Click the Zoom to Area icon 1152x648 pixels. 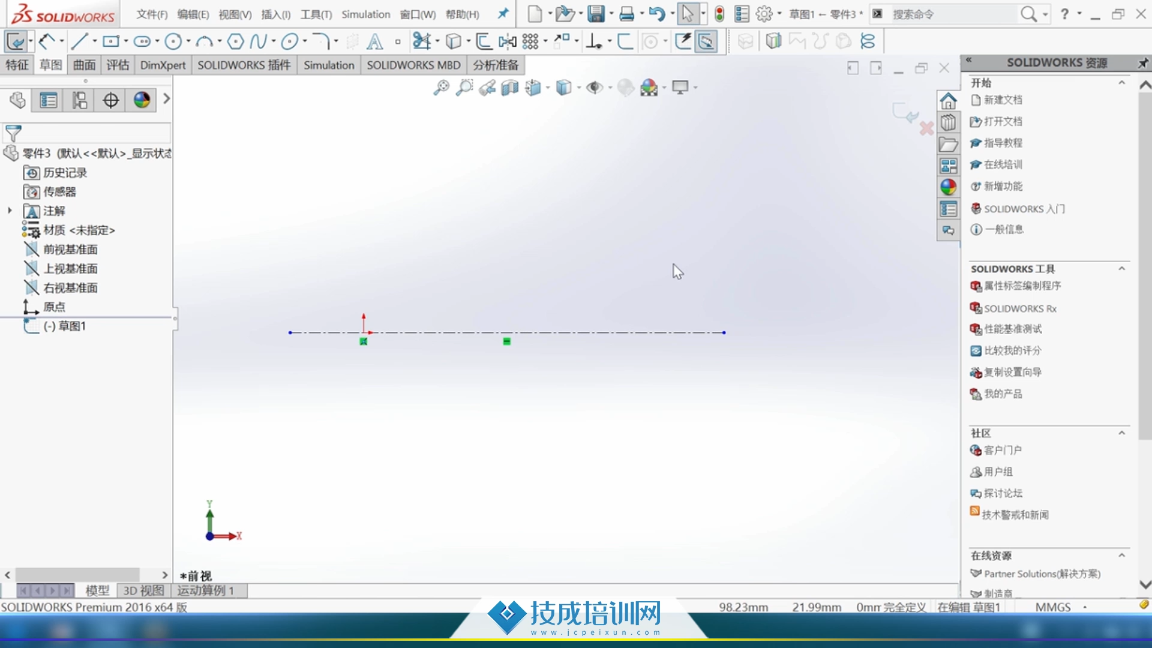464,88
